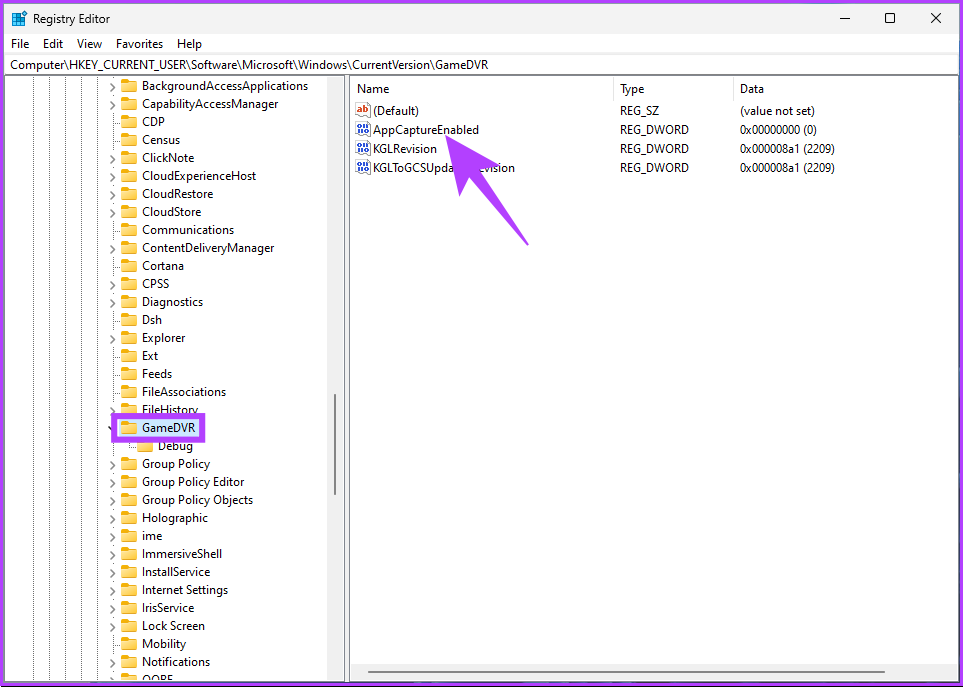Click the AppCaptureEnabled DWORD value icon

pos(363,130)
